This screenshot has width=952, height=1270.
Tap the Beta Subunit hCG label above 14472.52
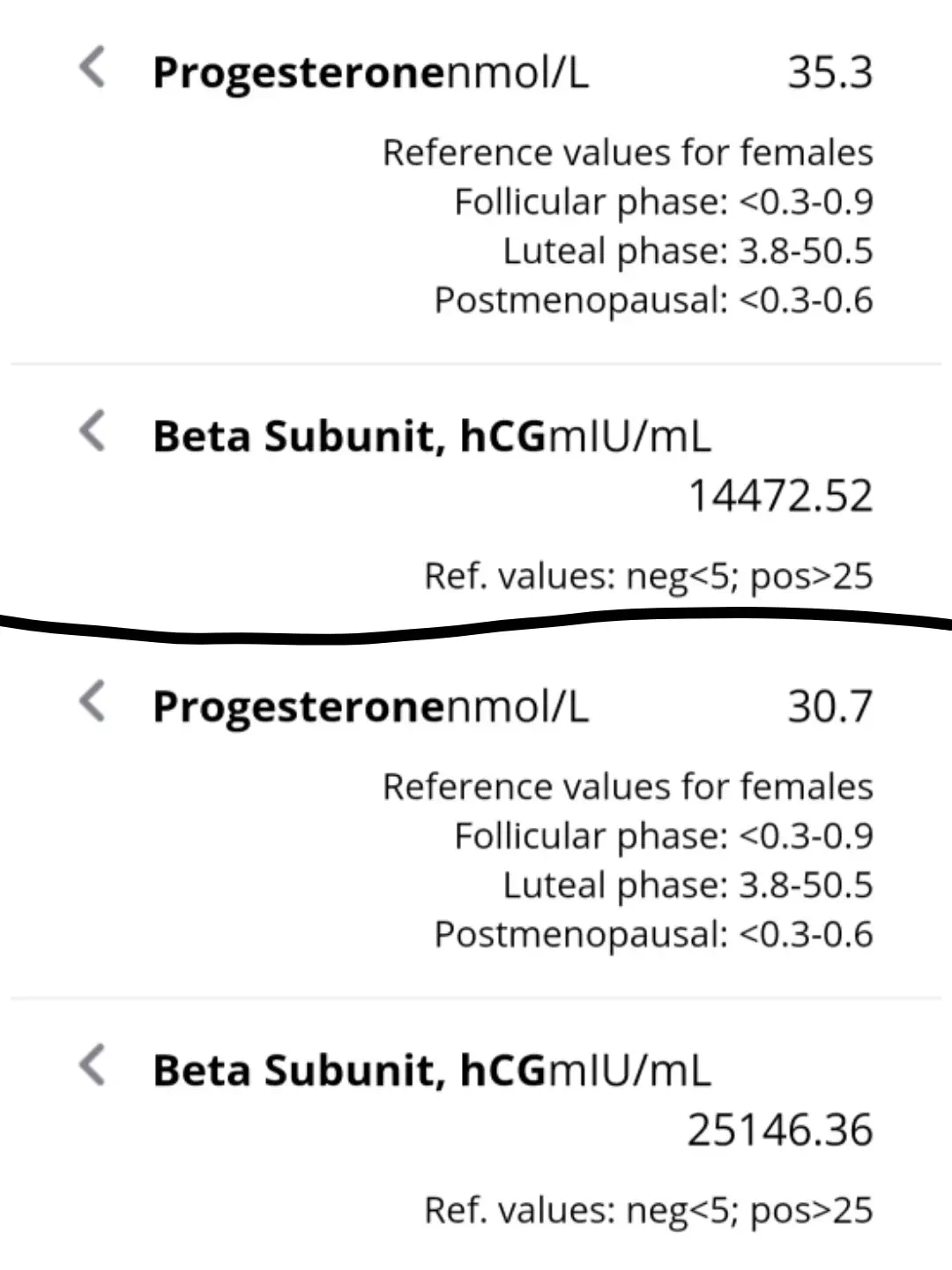pyautogui.click(x=349, y=437)
